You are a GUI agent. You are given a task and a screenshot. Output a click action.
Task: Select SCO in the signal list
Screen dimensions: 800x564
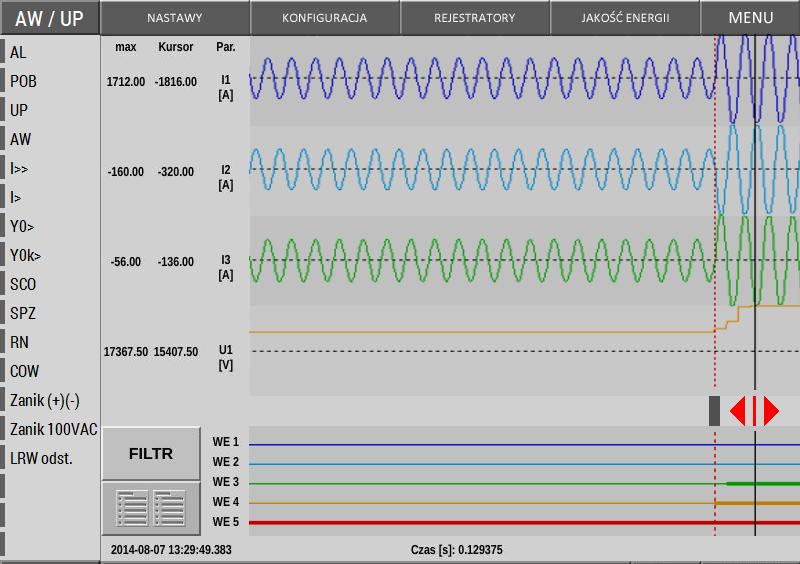pos(23,284)
